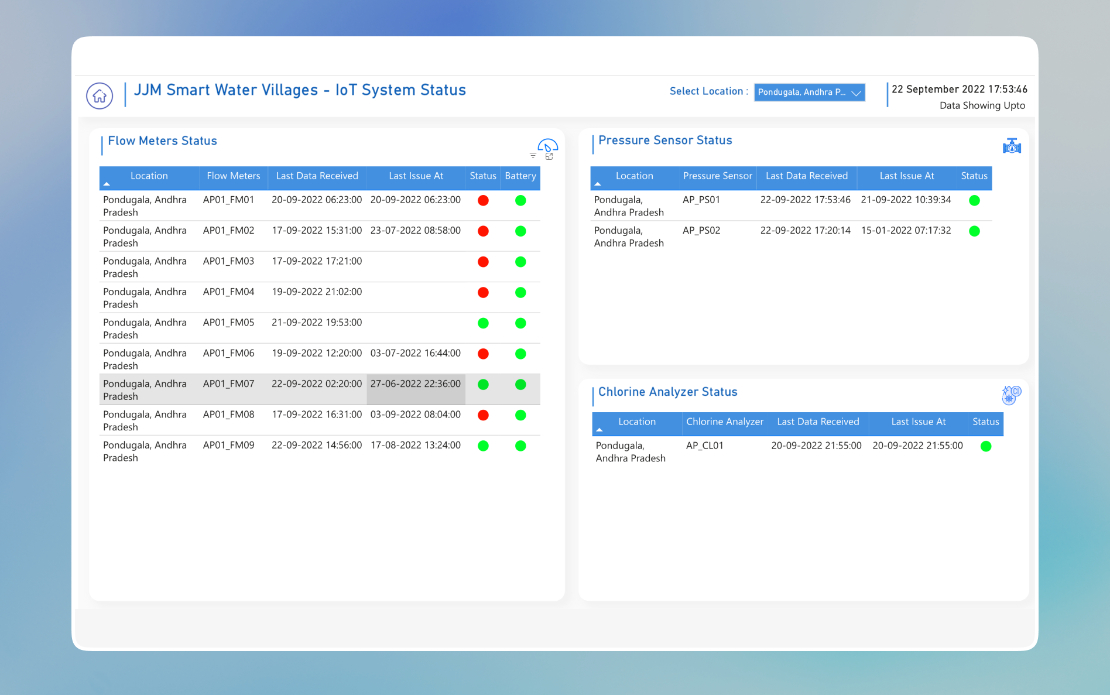The image size is (1110, 695).
Task: Click battery indicator for AP01_FM09
Action: click(520, 446)
